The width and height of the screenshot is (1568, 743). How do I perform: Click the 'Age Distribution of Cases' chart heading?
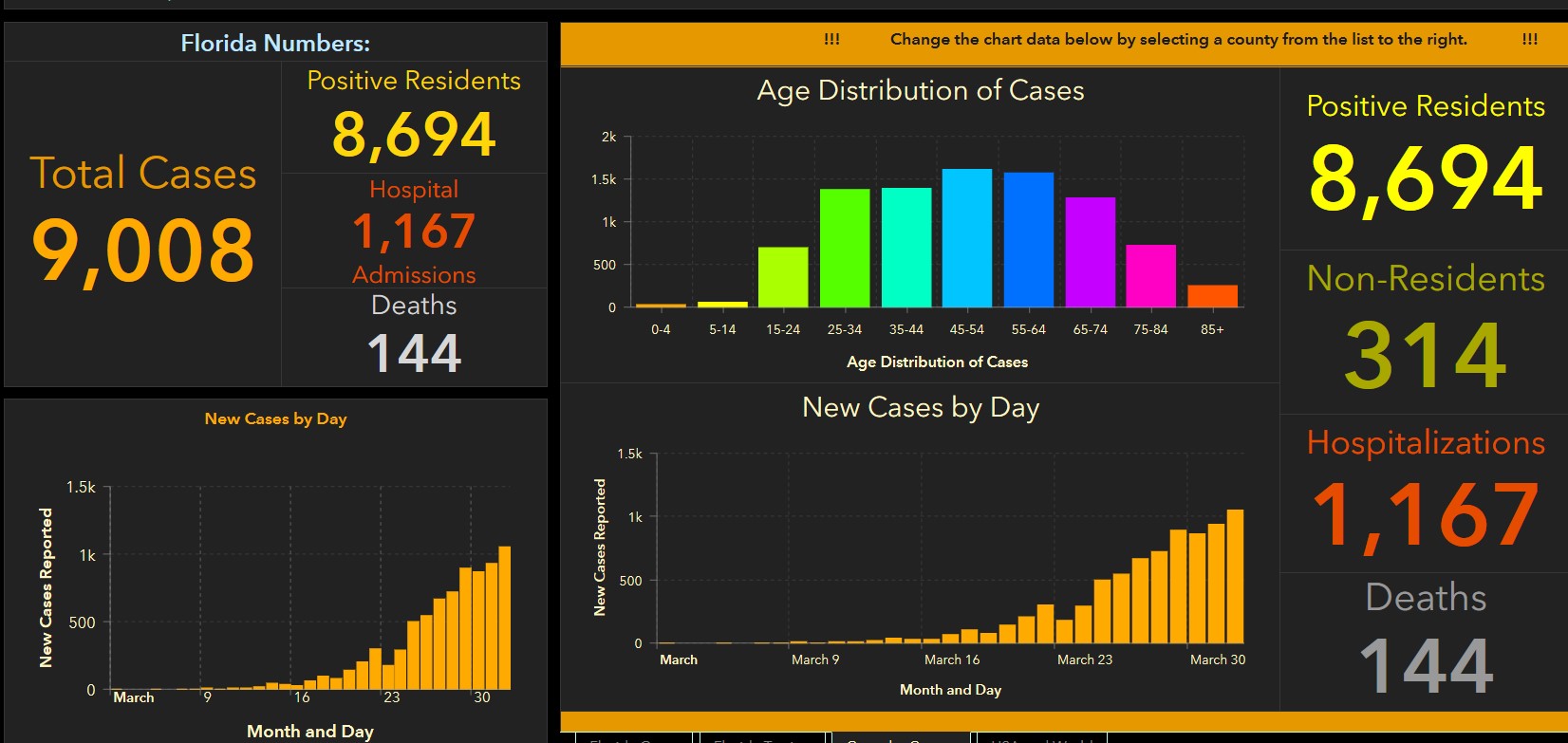tap(921, 91)
